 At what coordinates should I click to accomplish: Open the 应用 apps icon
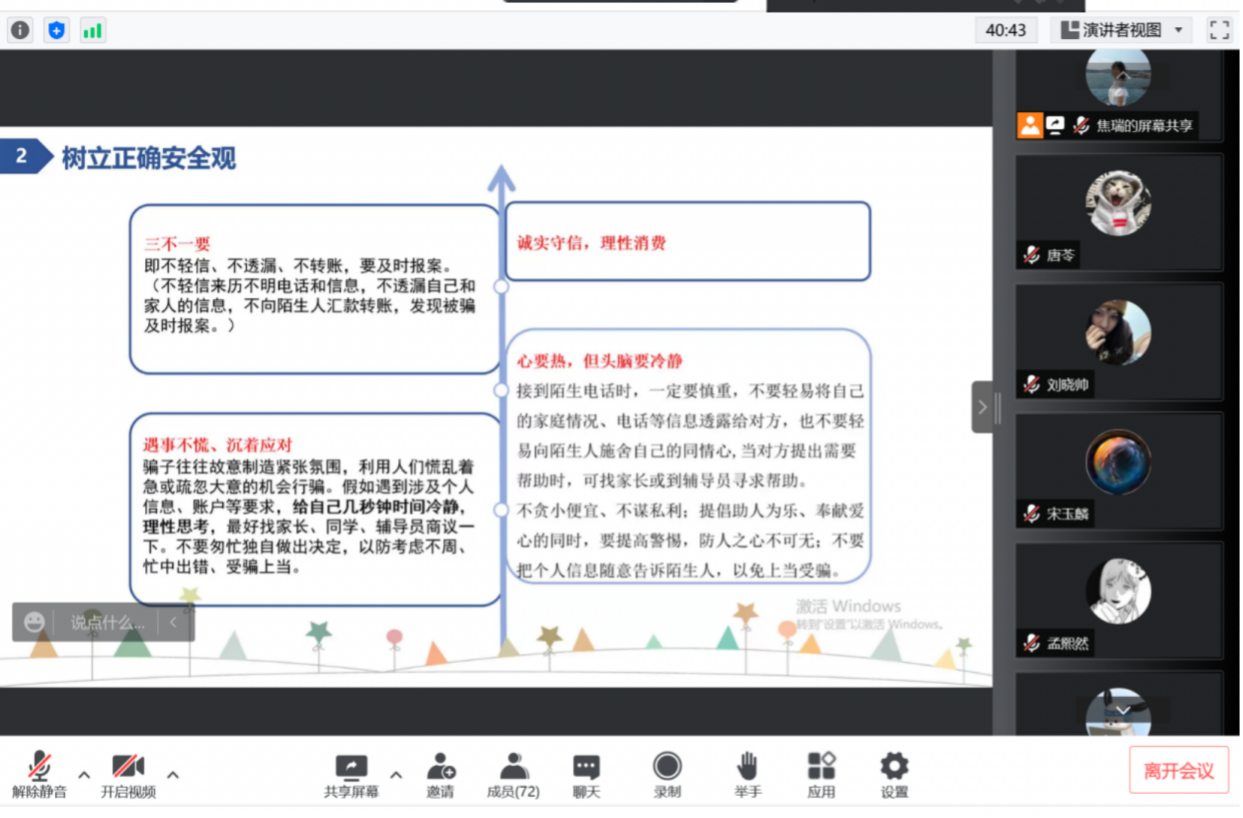pos(821,775)
